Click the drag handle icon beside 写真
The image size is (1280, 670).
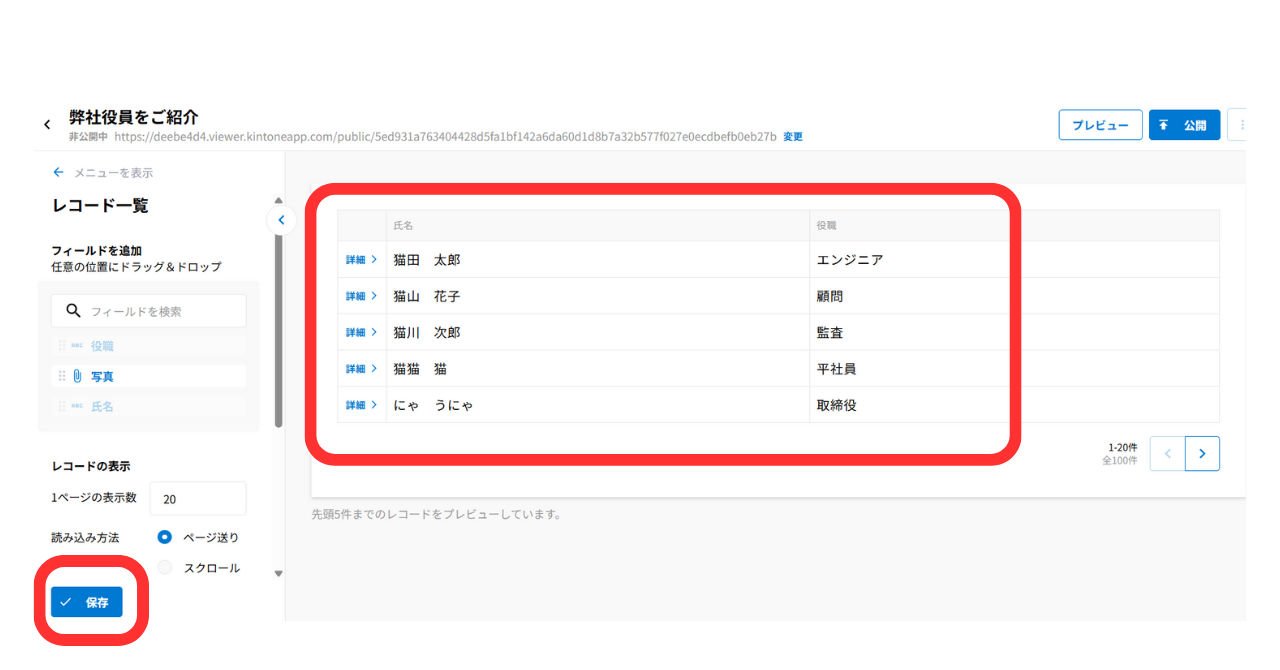tap(62, 376)
